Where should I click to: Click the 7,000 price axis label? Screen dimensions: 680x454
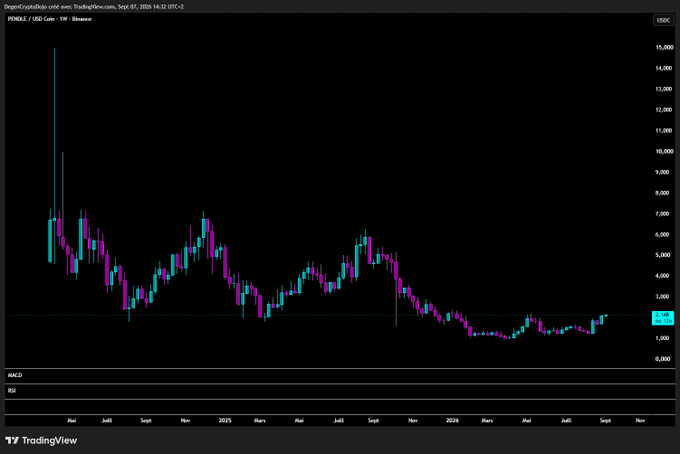click(664, 214)
